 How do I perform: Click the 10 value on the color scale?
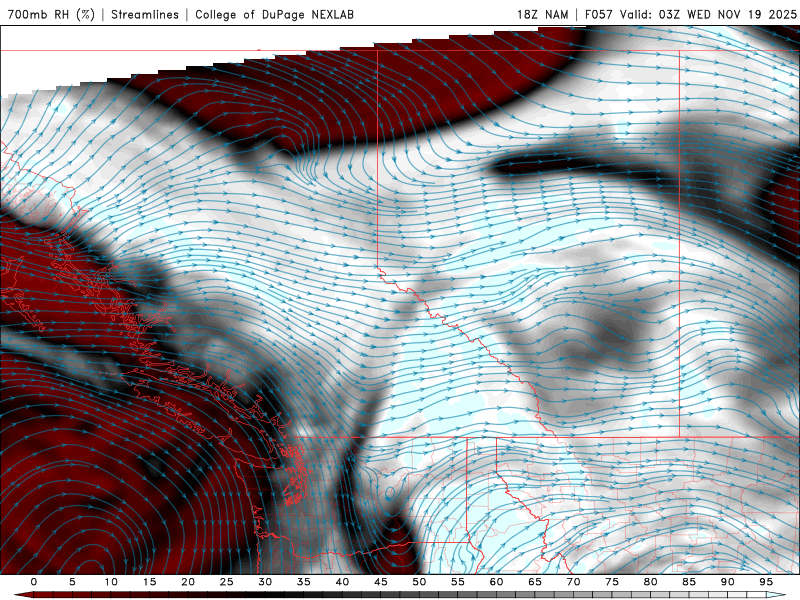click(x=111, y=582)
